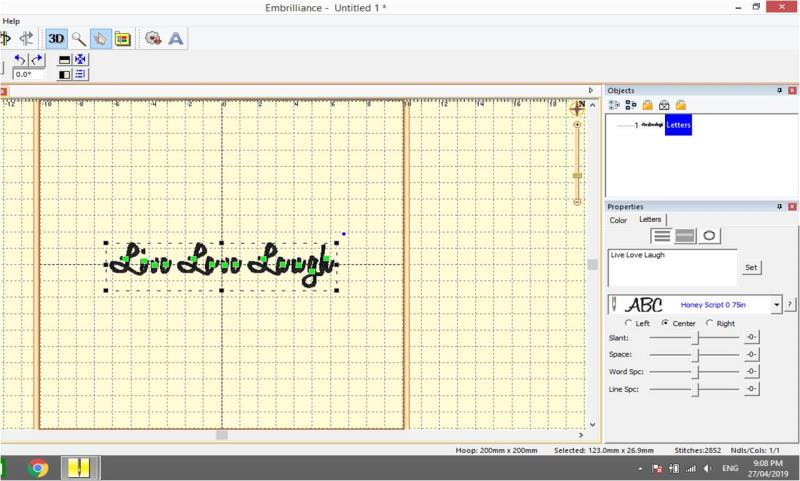
Task: Click the grayed arrow flip icon
Action: [x=26, y=39]
